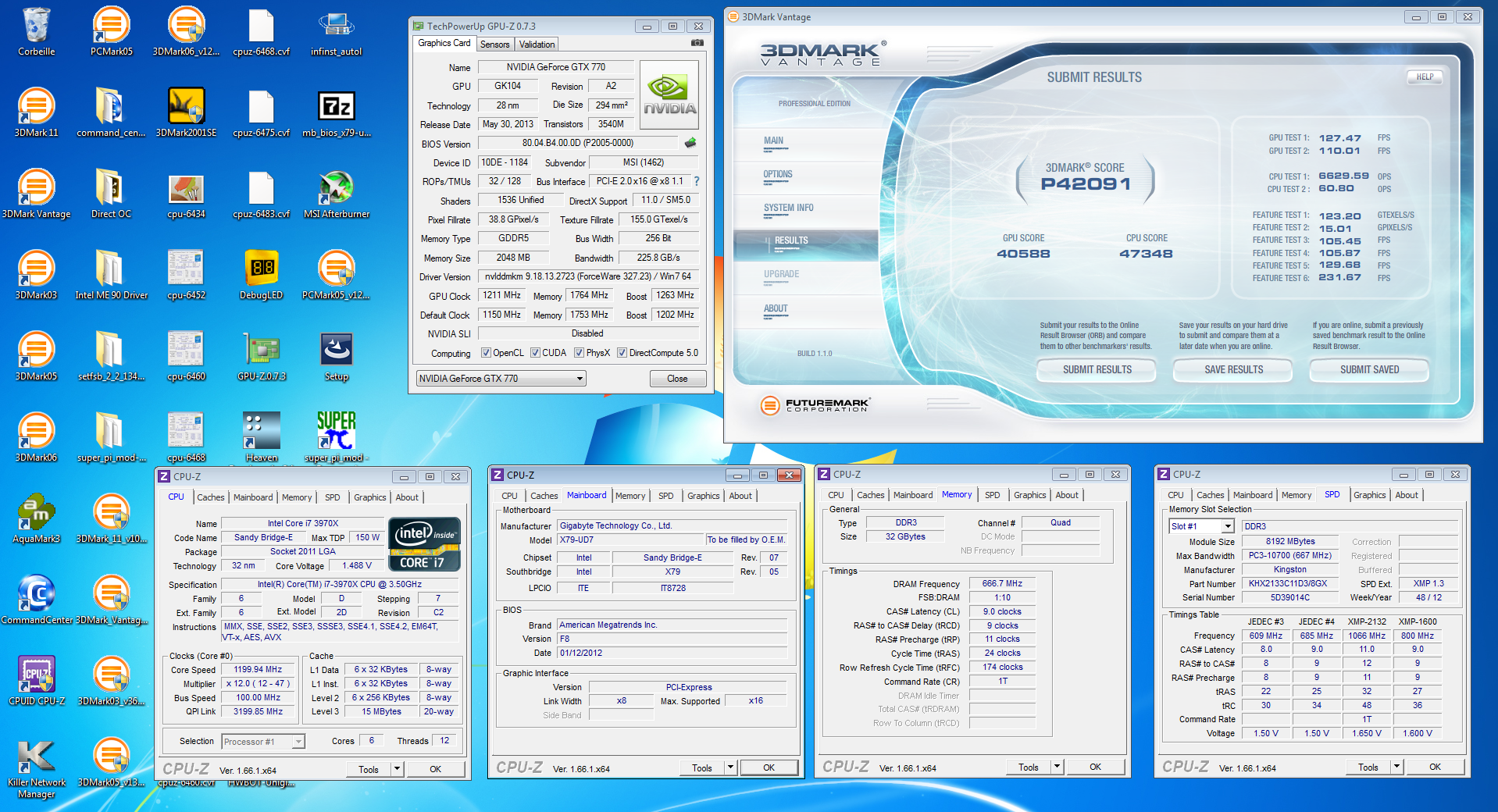
Task: Click SUBMIT RESULTS button in Vantage
Action: (x=1097, y=370)
